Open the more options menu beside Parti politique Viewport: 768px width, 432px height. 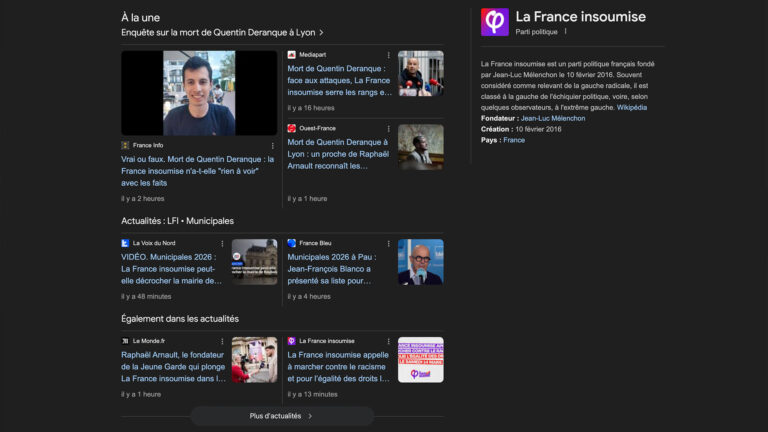click(x=565, y=32)
